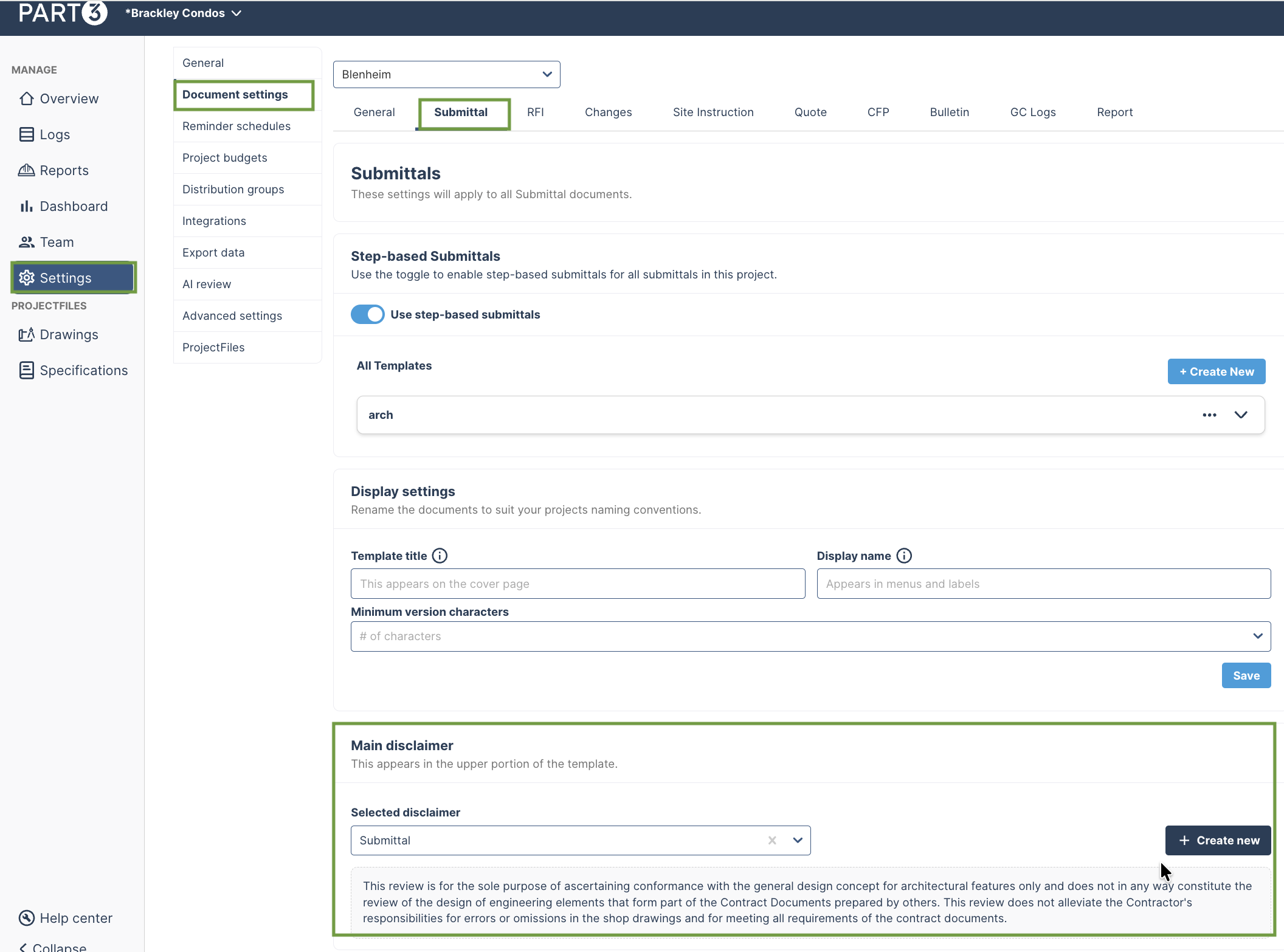The image size is (1284, 952).
Task: Open Dashboard in the sidebar
Action: pos(64,206)
